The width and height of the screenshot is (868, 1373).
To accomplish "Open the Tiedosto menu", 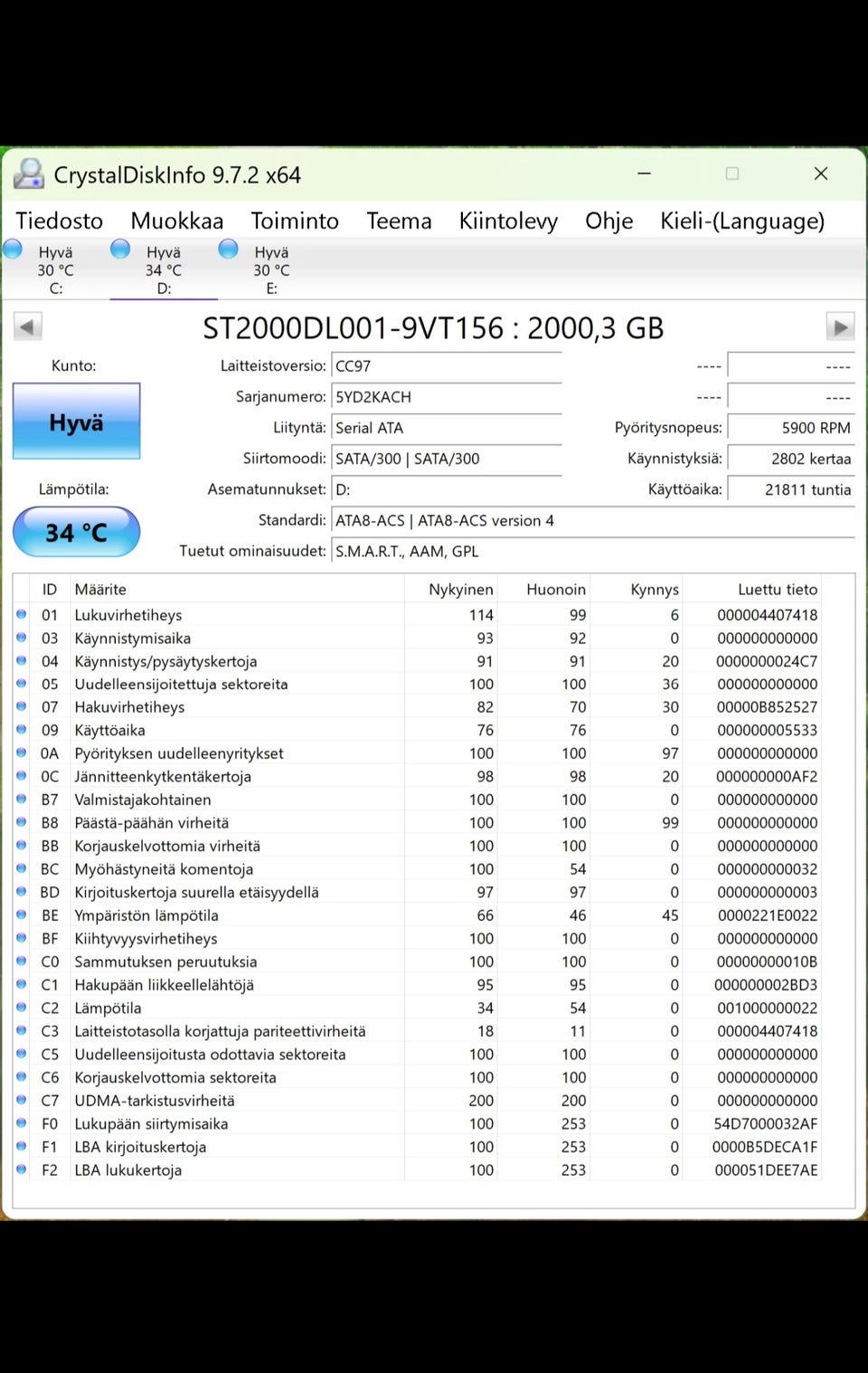I will (60, 221).
